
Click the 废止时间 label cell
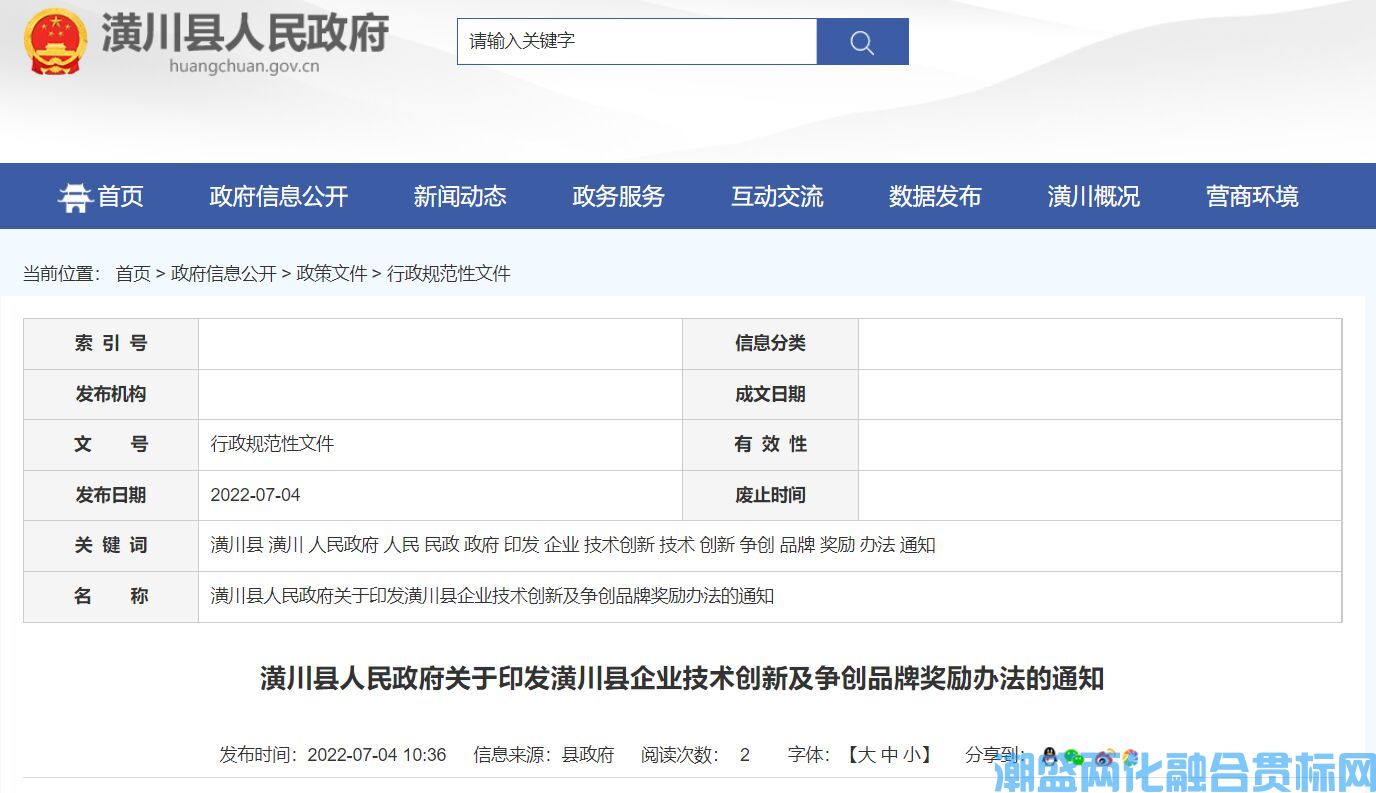coord(770,495)
